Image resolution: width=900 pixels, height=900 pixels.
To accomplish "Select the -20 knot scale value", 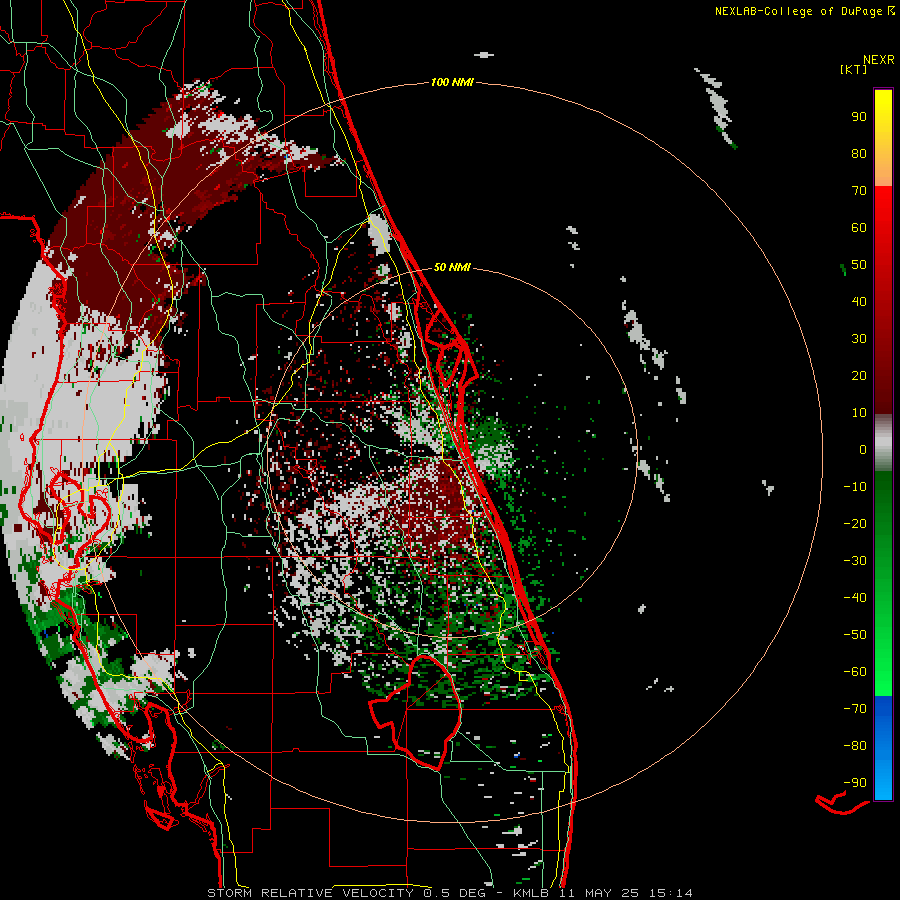I will point(855,523).
